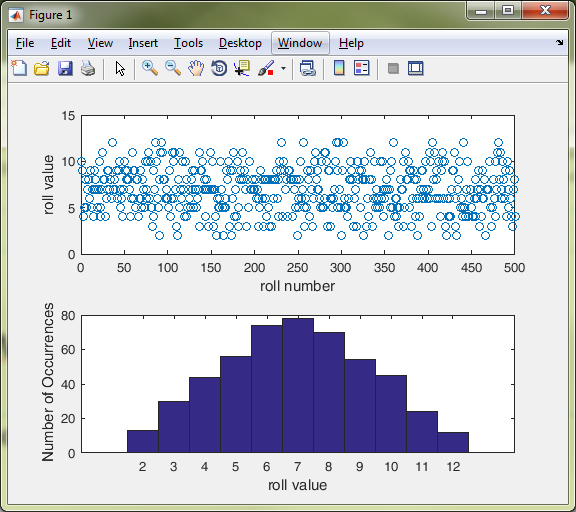Open file with the folder icon
576x512 pixels.
(42, 68)
